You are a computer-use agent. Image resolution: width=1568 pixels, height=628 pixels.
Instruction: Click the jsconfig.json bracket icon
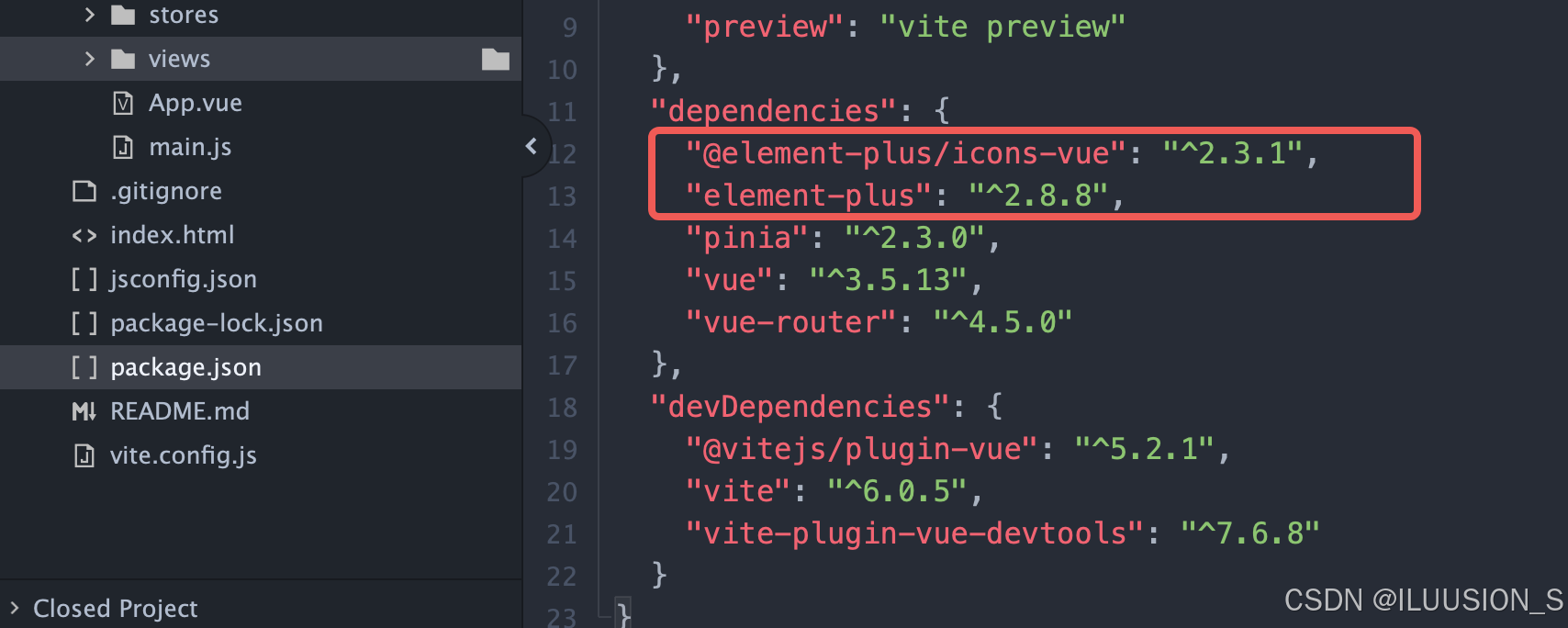(x=84, y=279)
